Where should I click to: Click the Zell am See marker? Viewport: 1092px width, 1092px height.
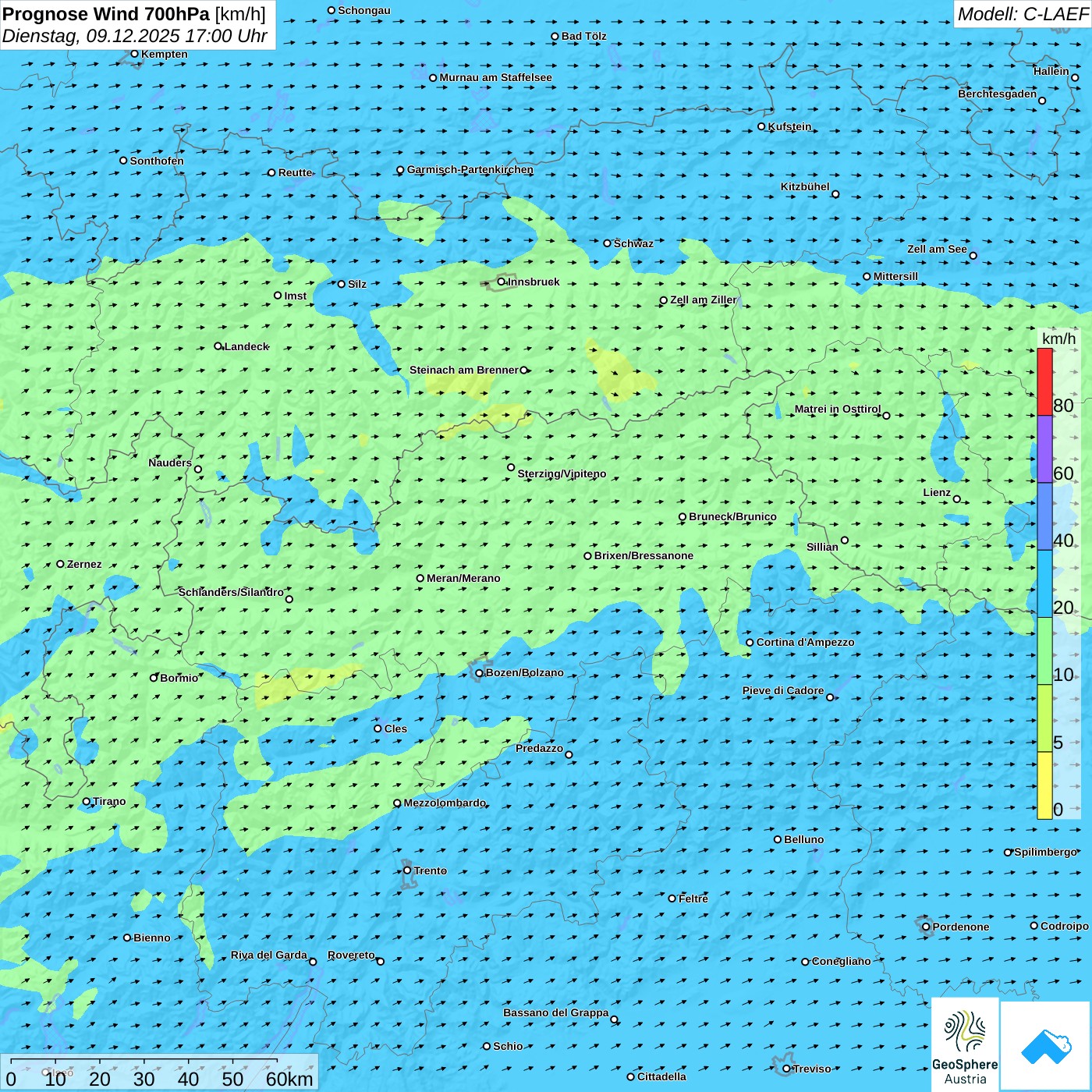point(973,255)
